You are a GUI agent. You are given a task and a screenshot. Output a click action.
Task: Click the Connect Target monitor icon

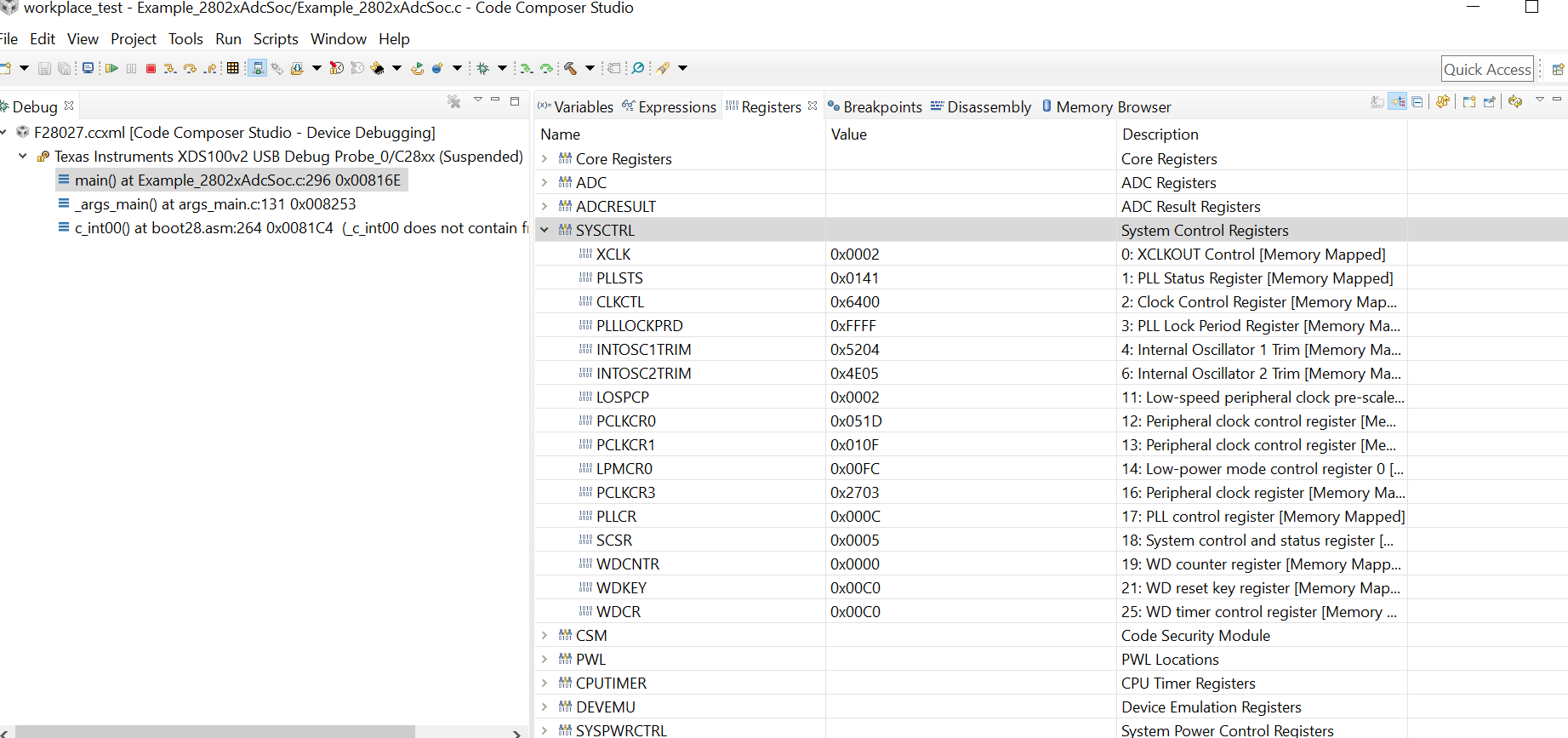88,68
